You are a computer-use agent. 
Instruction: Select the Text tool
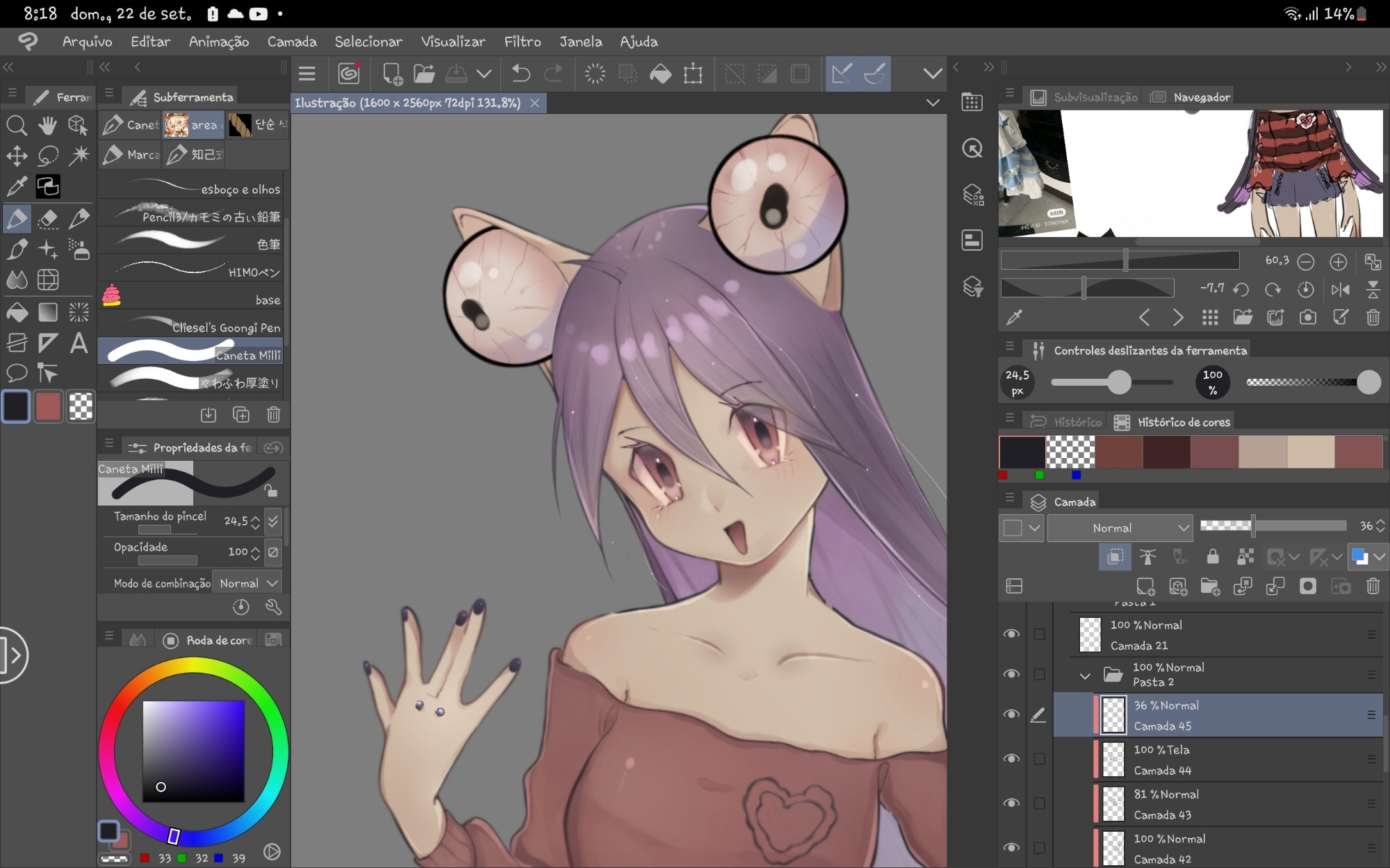(79, 343)
